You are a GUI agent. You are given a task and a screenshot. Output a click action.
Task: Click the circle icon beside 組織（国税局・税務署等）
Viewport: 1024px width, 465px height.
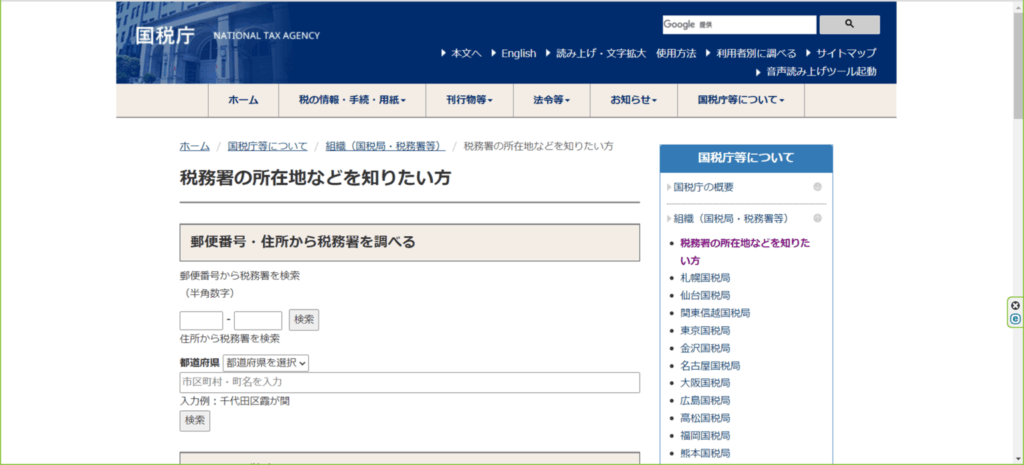click(817, 218)
